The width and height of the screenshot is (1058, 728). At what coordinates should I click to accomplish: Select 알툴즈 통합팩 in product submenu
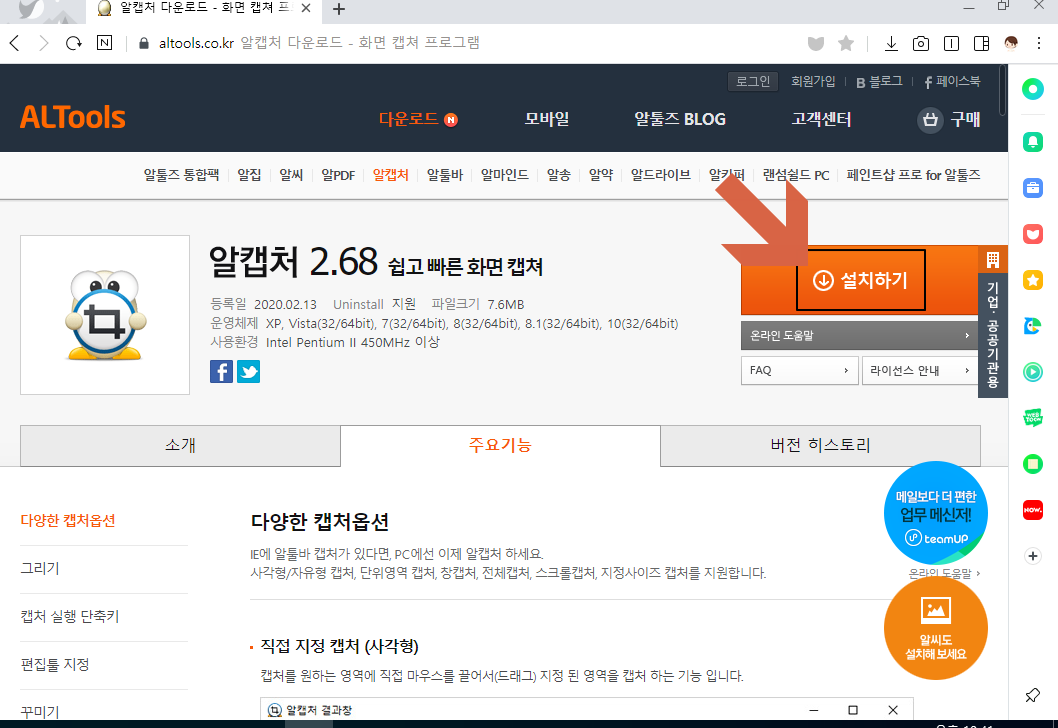tap(182, 175)
